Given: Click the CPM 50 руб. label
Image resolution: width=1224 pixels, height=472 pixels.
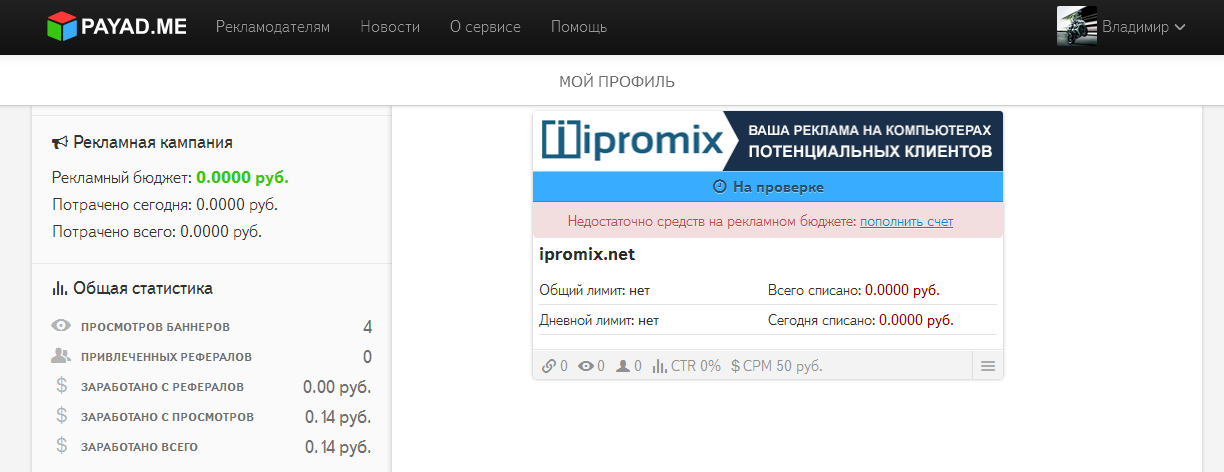Looking at the screenshot, I should pos(783,366).
